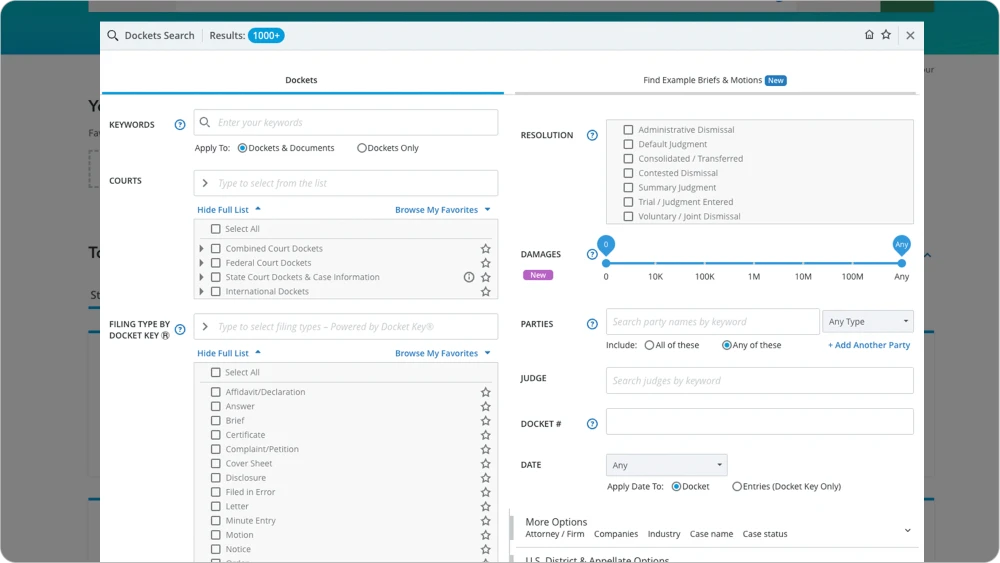This screenshot has width=1000, height=563.
Task: Expand the Combined Court Dockets tree item
Action: click(x=202, y=249)
